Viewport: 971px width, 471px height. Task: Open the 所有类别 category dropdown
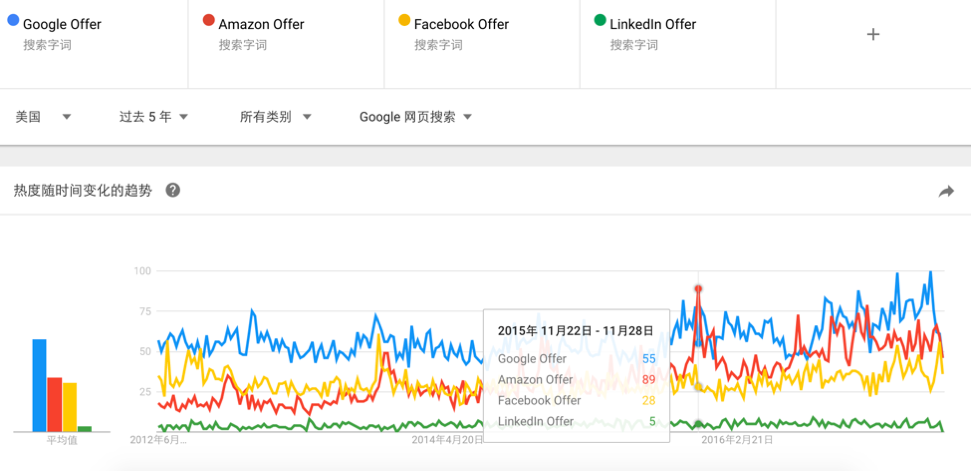[x=275, y=117]
